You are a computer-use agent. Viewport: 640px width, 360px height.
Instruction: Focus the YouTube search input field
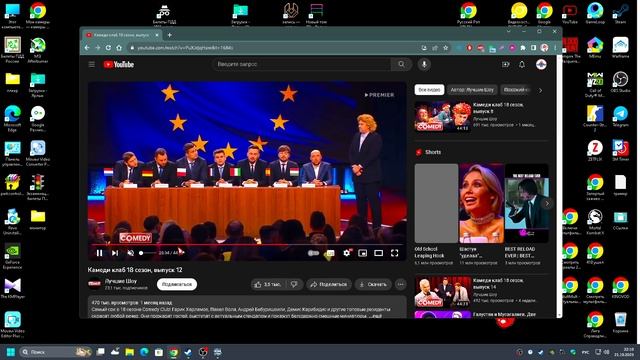coord(301,64)
